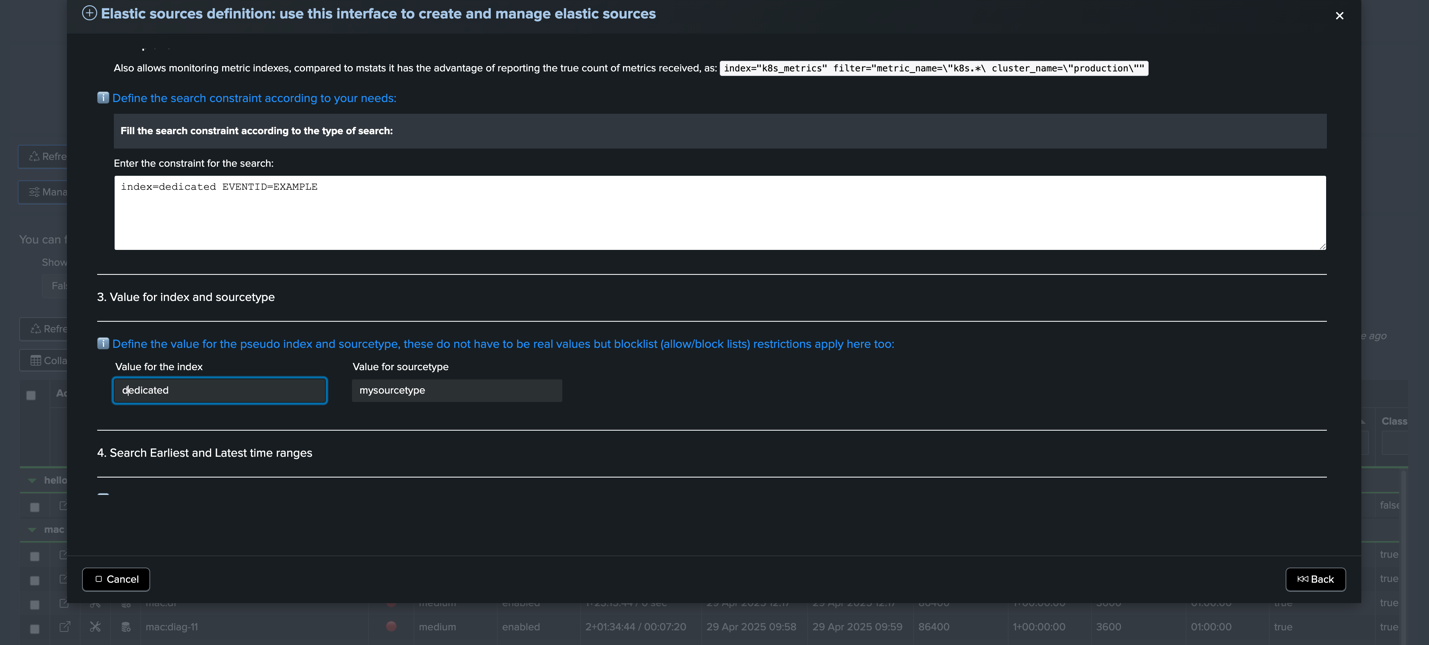Select the scissors icon on the mac:diag-11 row
Screen dimensions: 1429x645
tap(94, 626)
